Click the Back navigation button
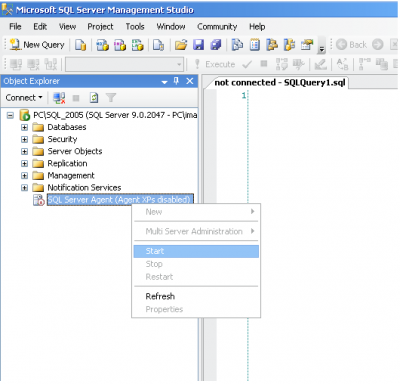Screen dimensions: 400x384 point(352,45)
